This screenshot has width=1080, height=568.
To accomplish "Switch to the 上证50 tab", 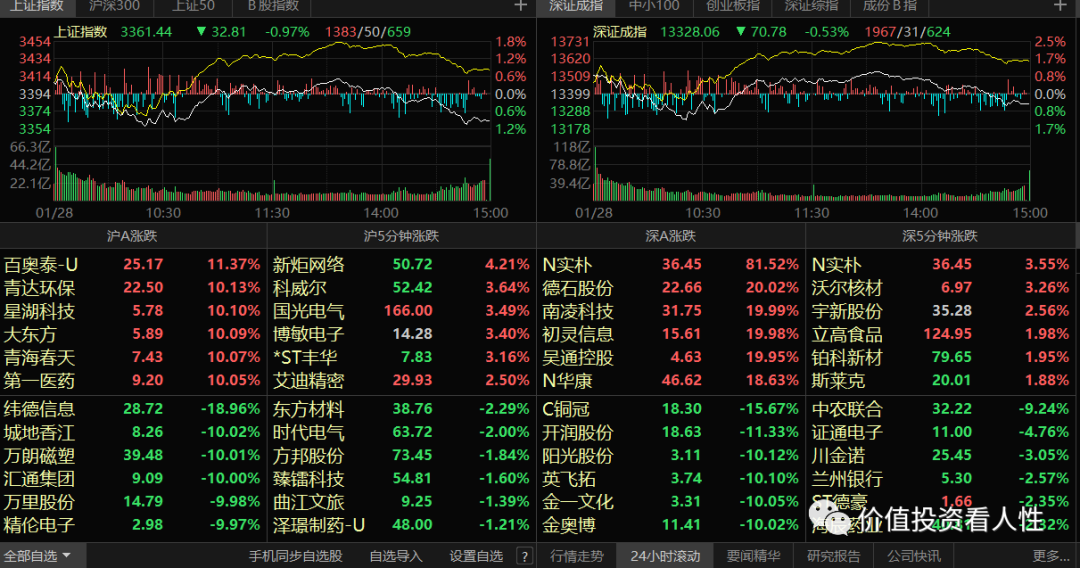I will point(193,6).
